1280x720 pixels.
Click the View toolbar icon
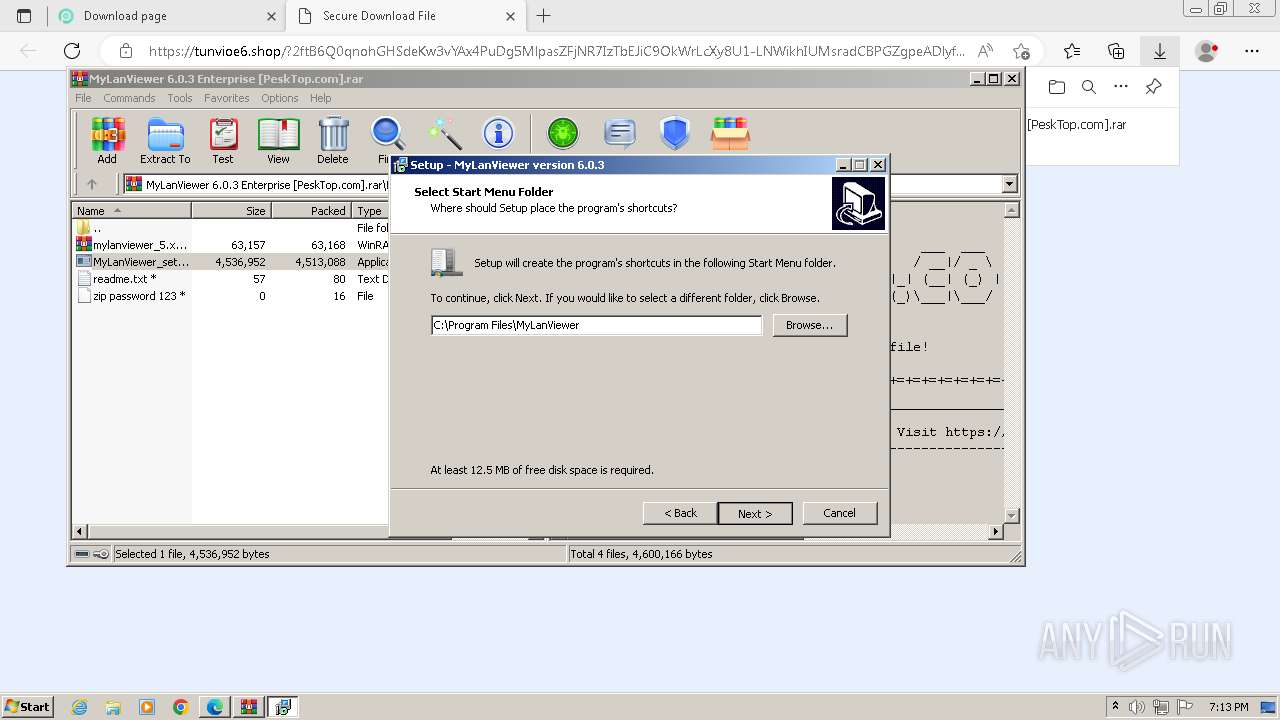click(x=278, y=140)
